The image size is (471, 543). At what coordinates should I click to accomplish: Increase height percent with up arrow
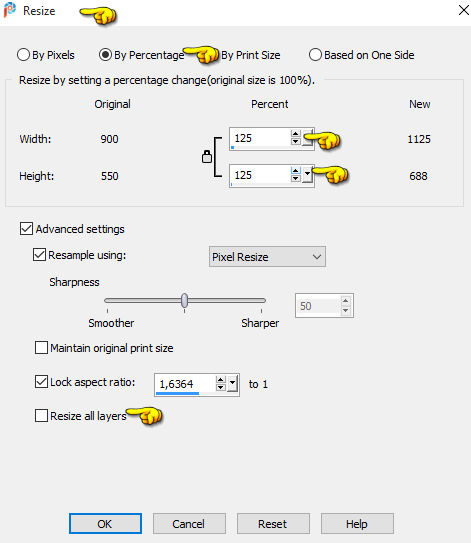(x=295, y=171)
